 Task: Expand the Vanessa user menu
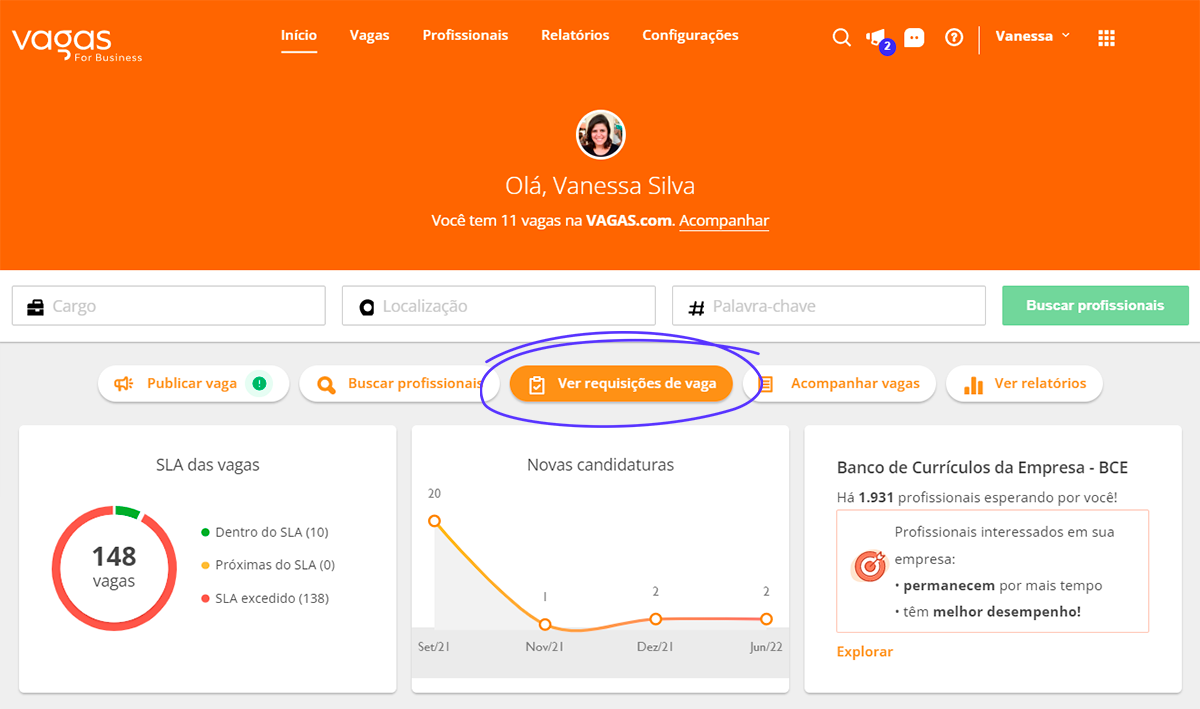(1032, 36)
